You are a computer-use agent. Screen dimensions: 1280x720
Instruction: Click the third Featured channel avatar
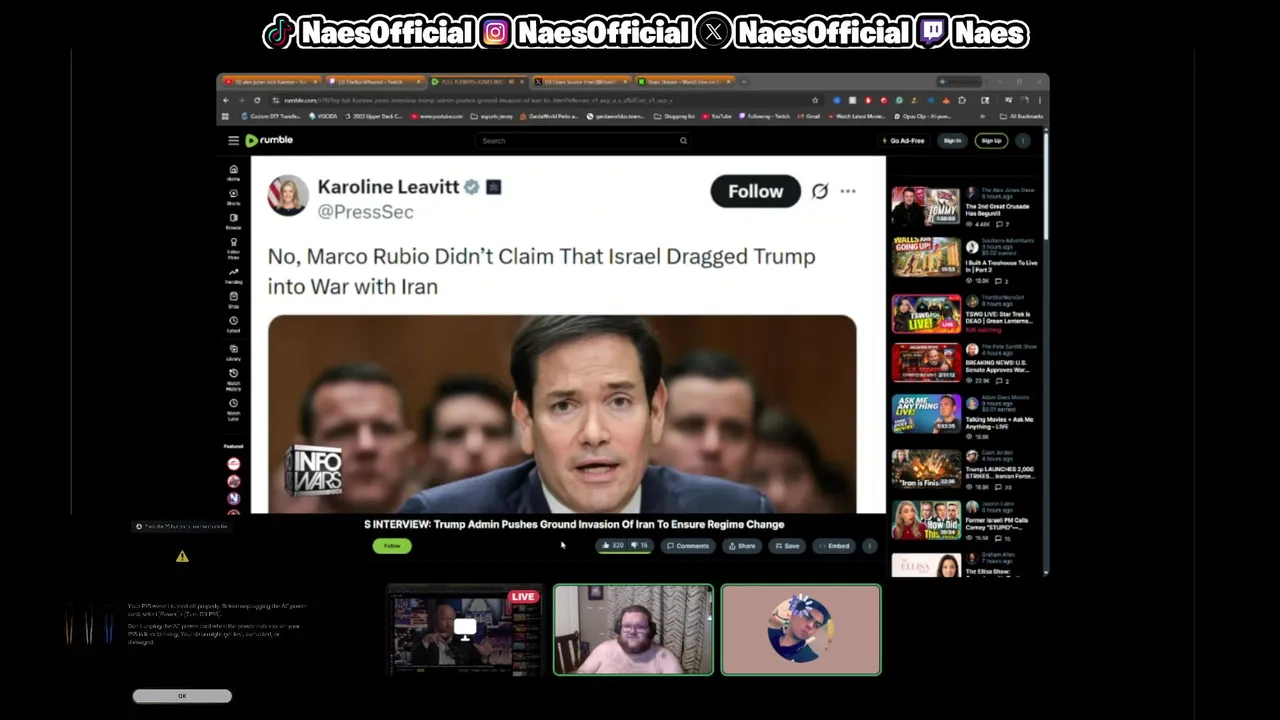233,497
